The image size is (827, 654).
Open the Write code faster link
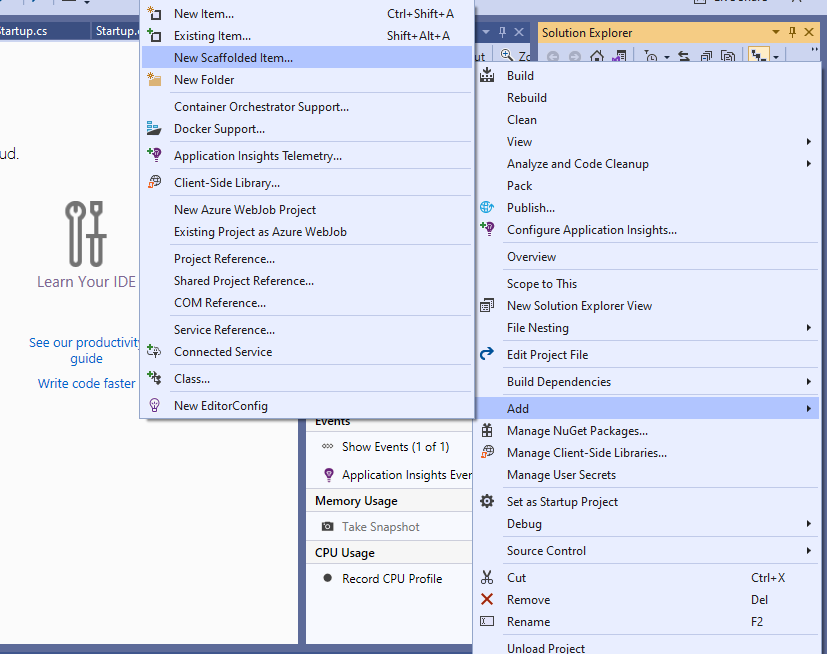point(86,383)
